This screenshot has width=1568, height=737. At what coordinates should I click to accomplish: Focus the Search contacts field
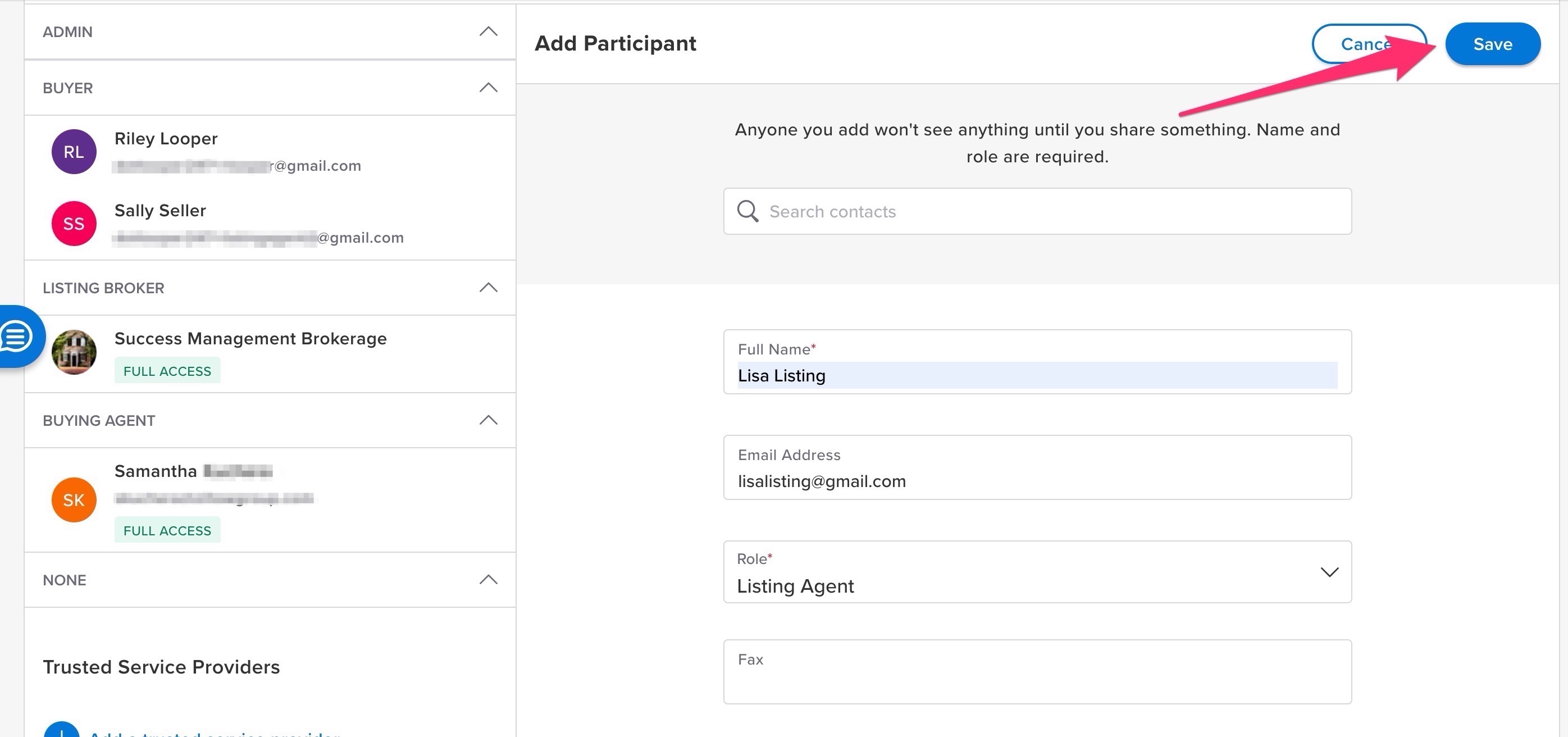[x=1037, y=211]
